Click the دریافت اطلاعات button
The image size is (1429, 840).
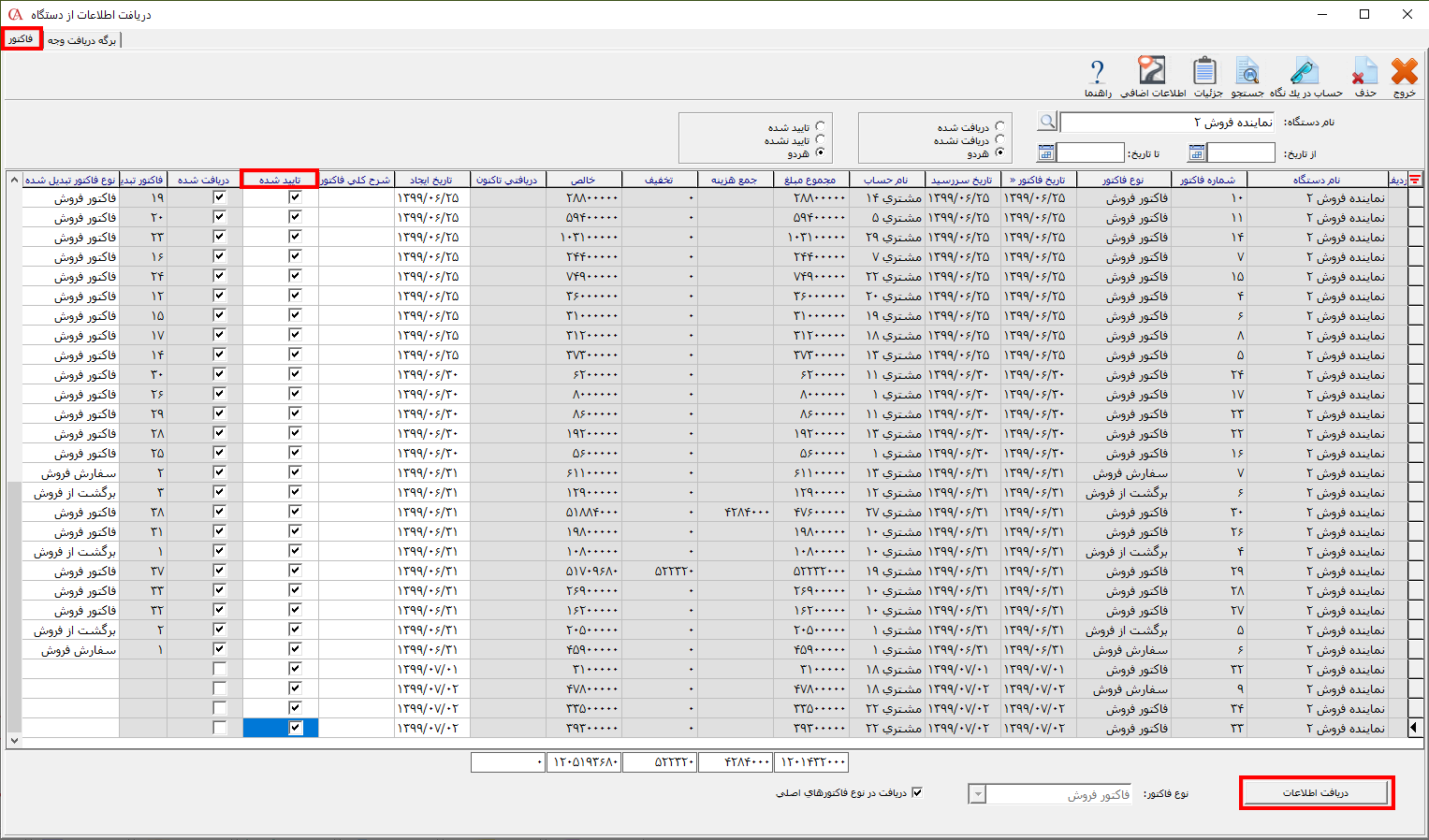tap(1315, 792)
